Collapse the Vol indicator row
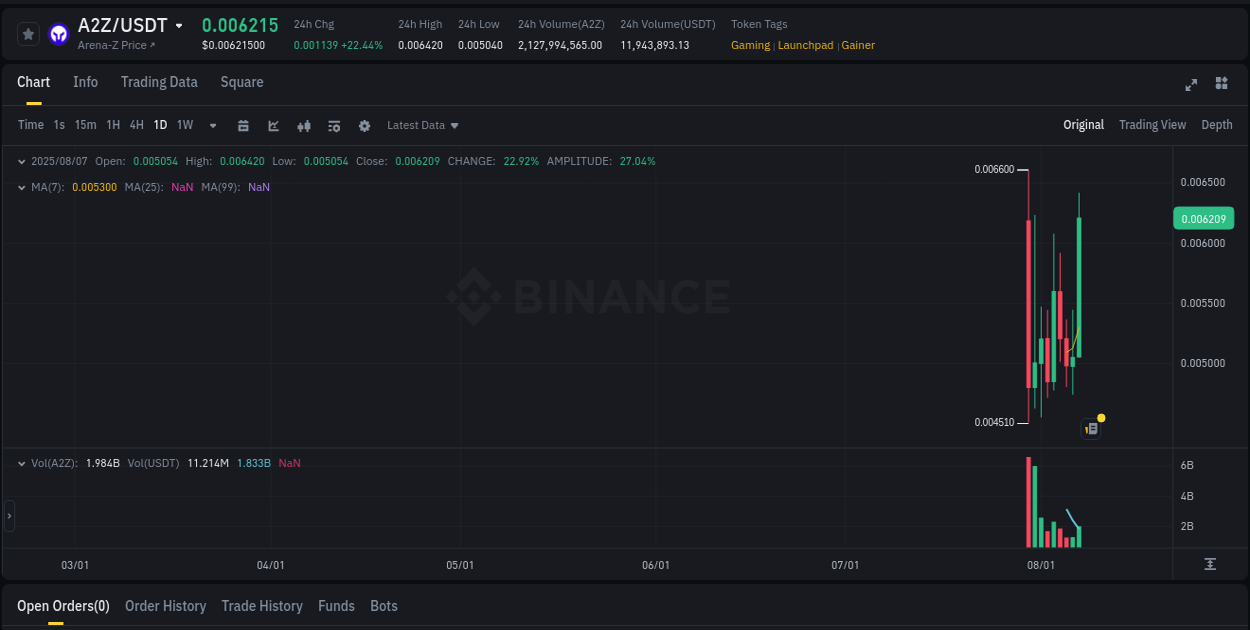 pyautogui.click(x=21, y=463)
